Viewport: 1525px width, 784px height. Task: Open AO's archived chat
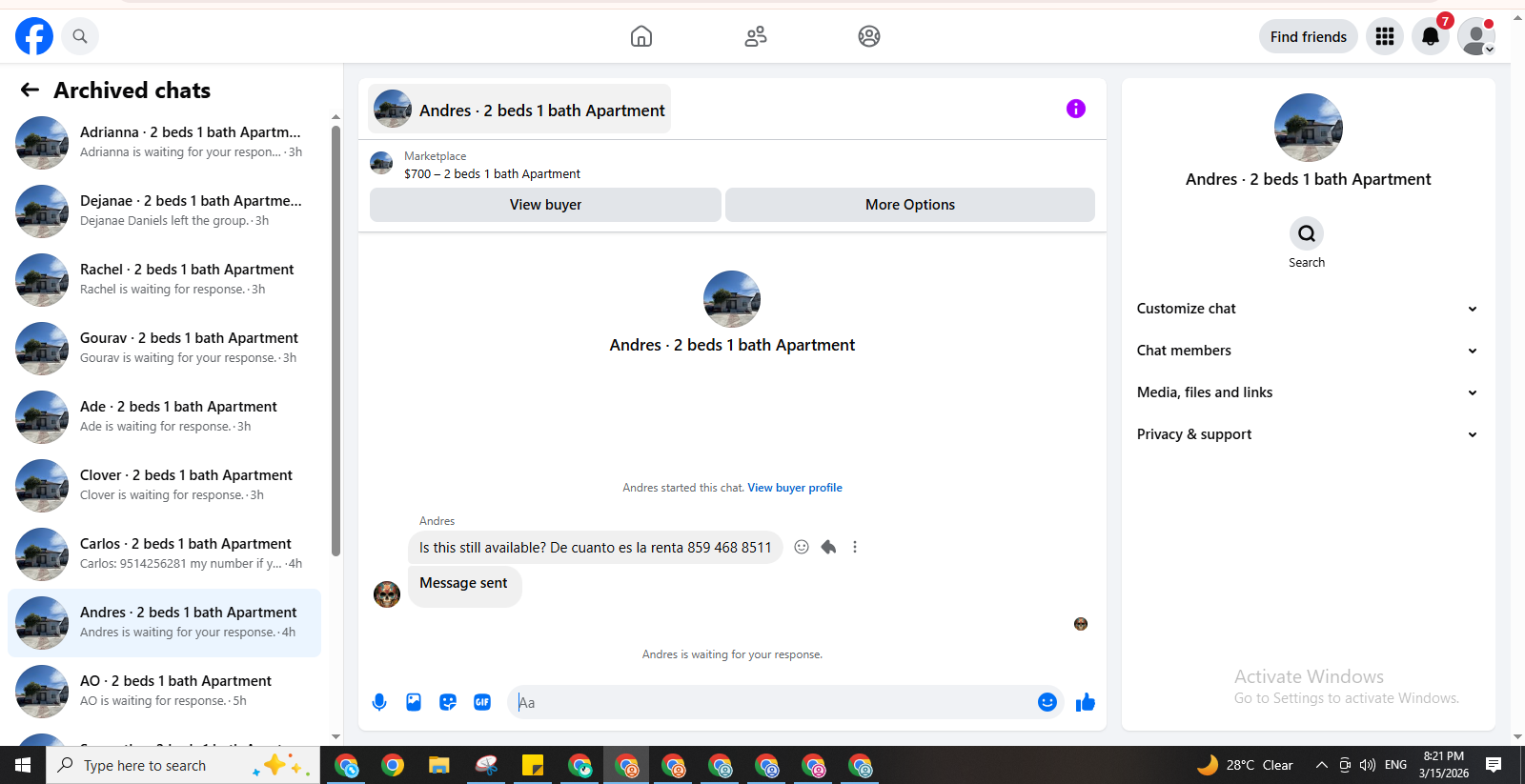164,691
